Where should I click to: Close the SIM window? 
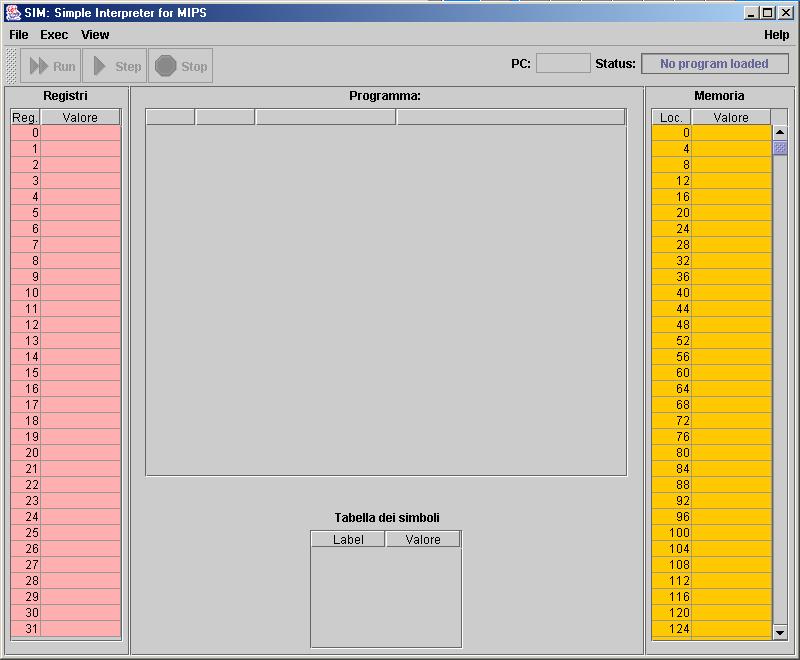(x=786, y=13)
